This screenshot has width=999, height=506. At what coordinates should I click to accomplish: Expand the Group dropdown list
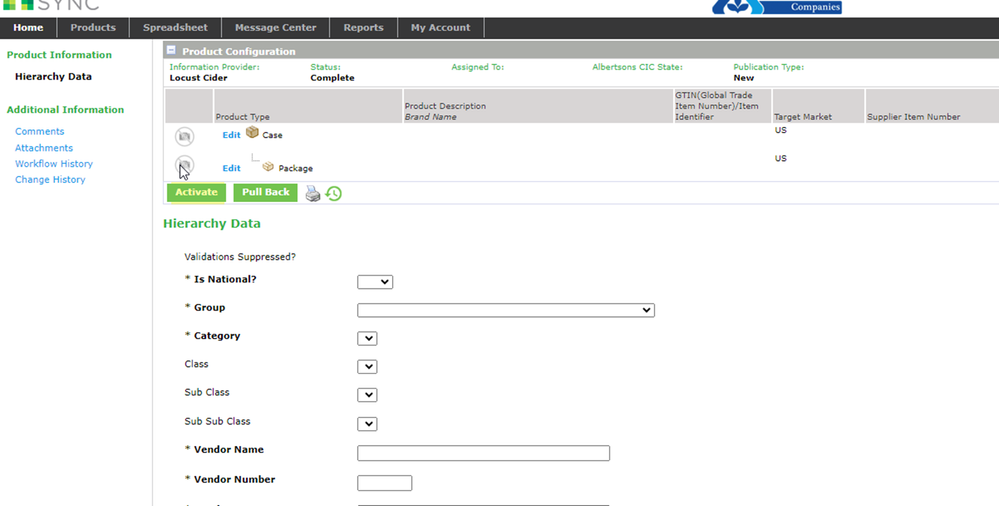pyautogui.click(x=505, y=310)
